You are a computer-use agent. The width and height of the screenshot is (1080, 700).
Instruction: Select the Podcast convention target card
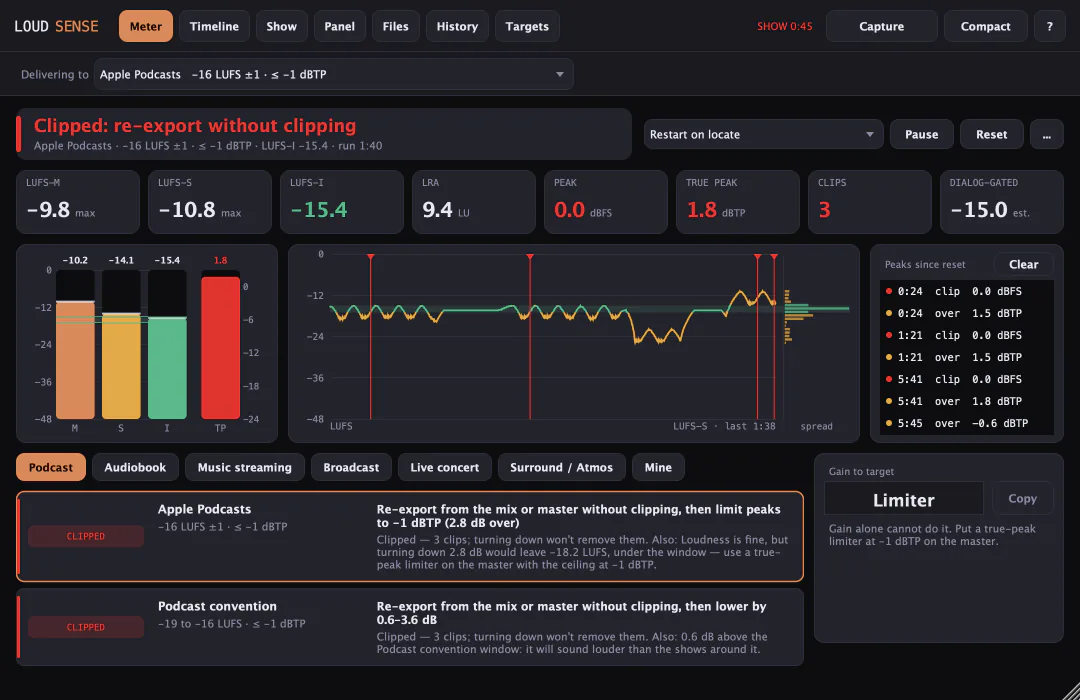tap(410, 627)
